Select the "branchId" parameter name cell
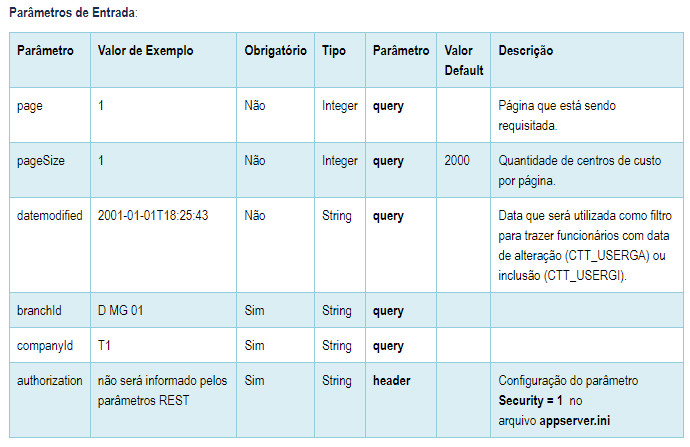The width and height of the screenshot is (690, 447). (40, 311)
